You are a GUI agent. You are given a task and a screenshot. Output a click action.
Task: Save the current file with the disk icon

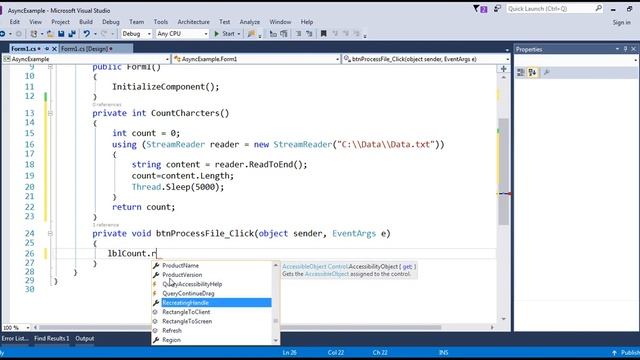(x=61, y=34)
